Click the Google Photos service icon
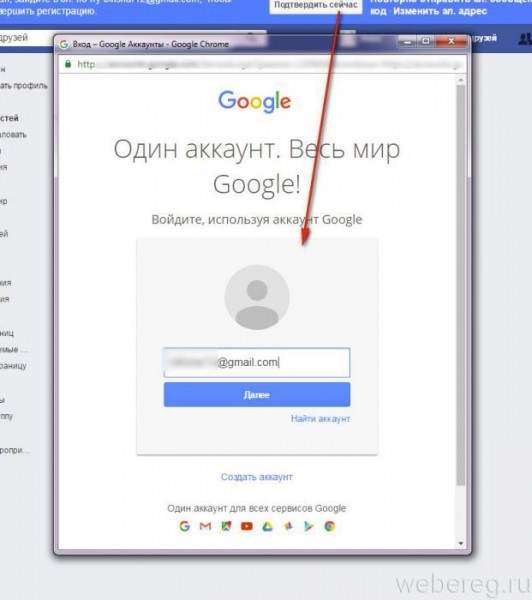This screenshot has height=600, width=532. (288, 527)
